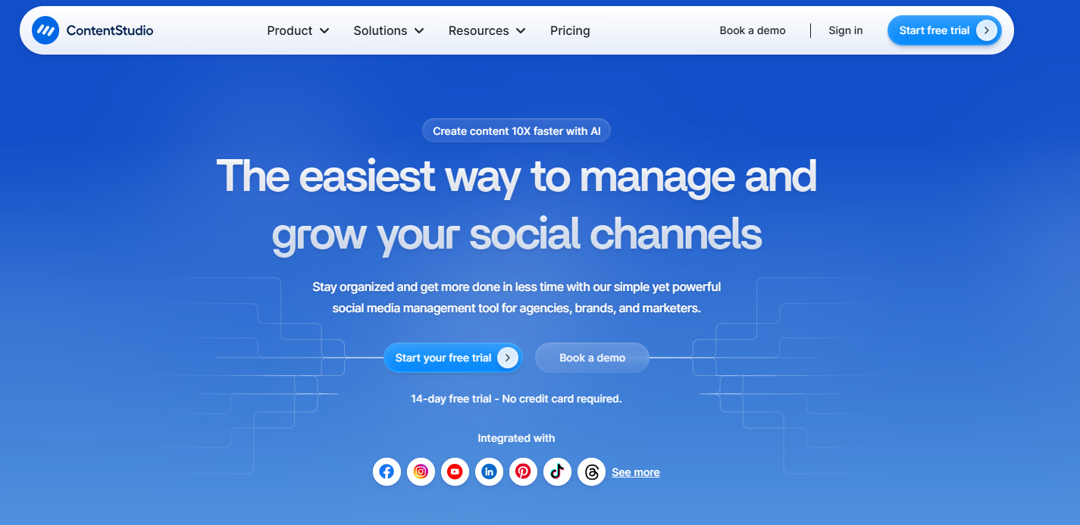Open the Facebook integration icon
The height and width of the screenshot is (525, 1080).
point(386,472)
